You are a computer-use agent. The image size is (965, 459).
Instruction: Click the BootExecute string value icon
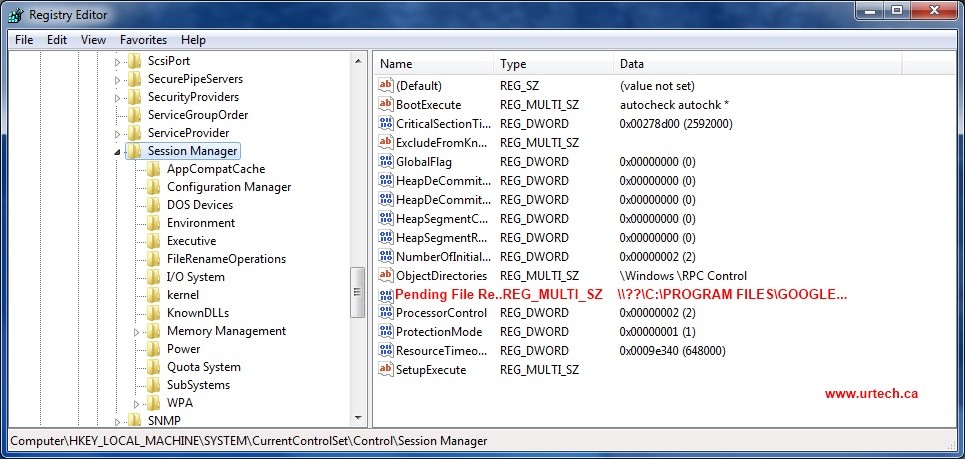386,105
